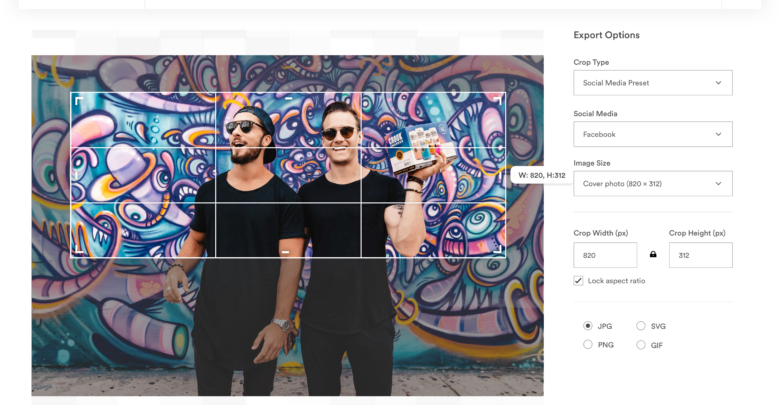Screen dimensions: 780x405
Task: Expand the Social Media Facebook dropdown
Action: (x=652, y=134)
